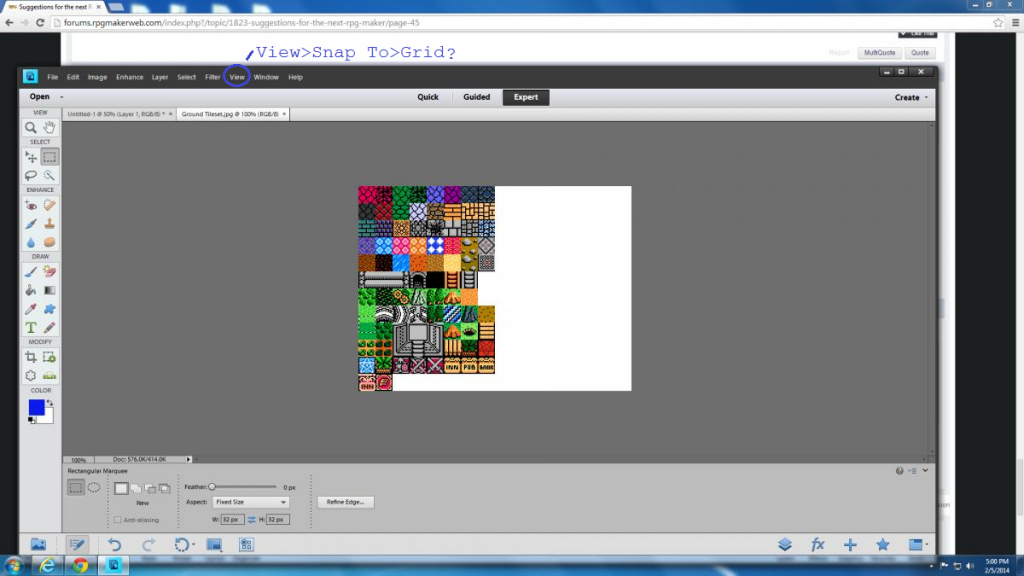Switch to the Untitled-1 document tab
Screen dimensions: 1024x576
click(x=117, y=114)
